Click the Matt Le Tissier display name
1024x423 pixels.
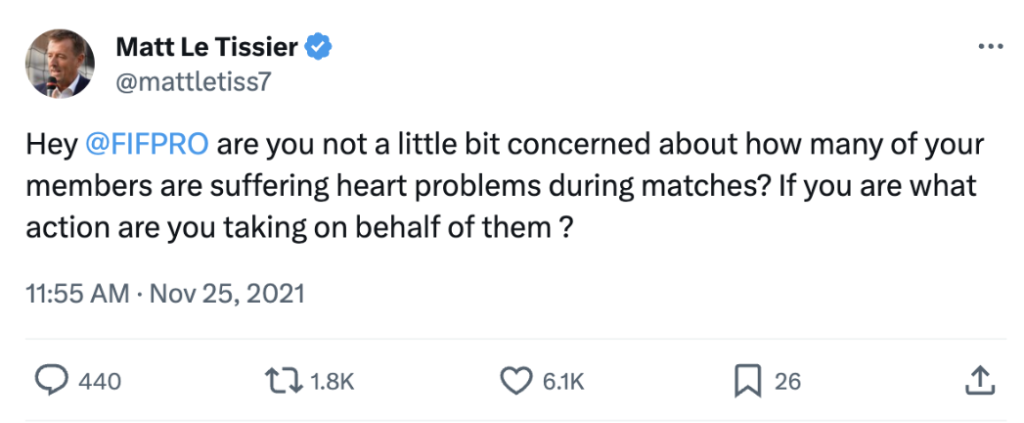pyautogui.click(x=207, y=48)
